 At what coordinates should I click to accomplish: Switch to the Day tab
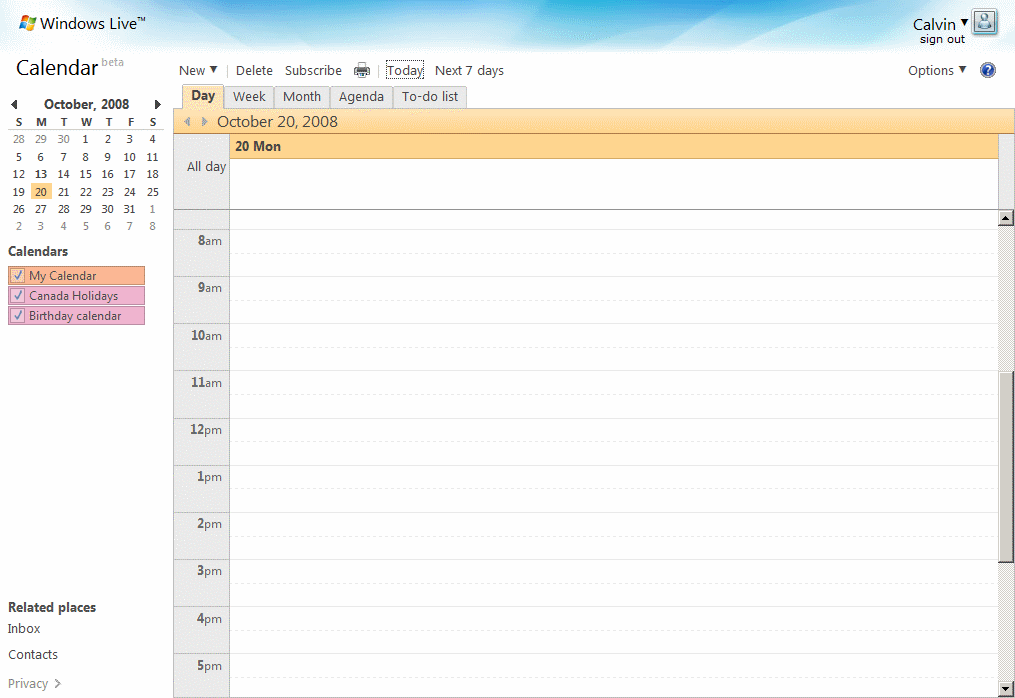(203, 96)
